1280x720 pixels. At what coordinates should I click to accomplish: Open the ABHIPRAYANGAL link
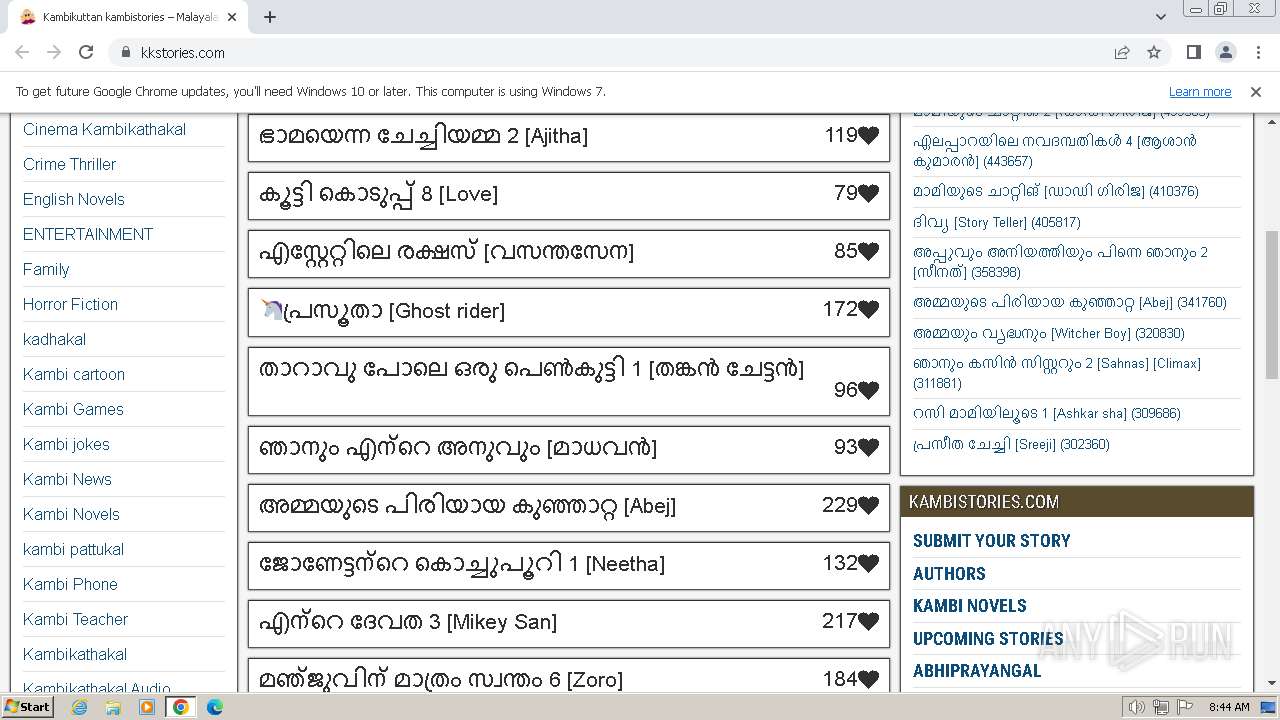(x=977, y=671)
